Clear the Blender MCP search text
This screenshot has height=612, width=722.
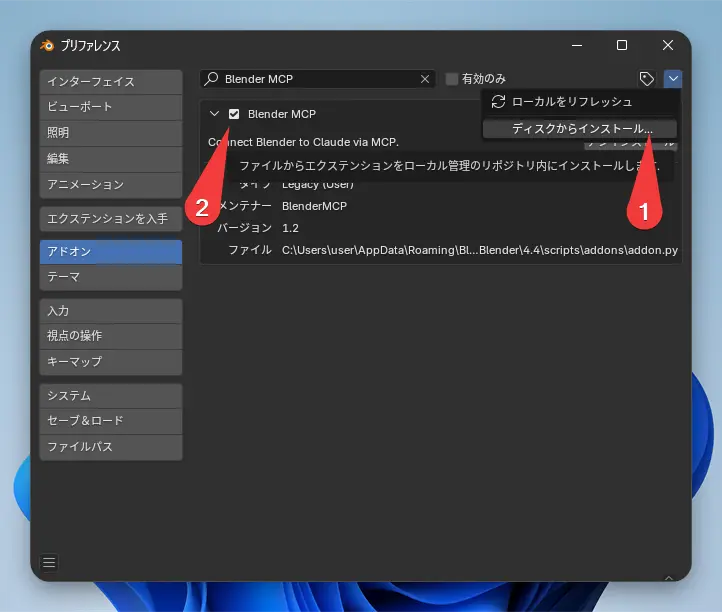(425, 79)
